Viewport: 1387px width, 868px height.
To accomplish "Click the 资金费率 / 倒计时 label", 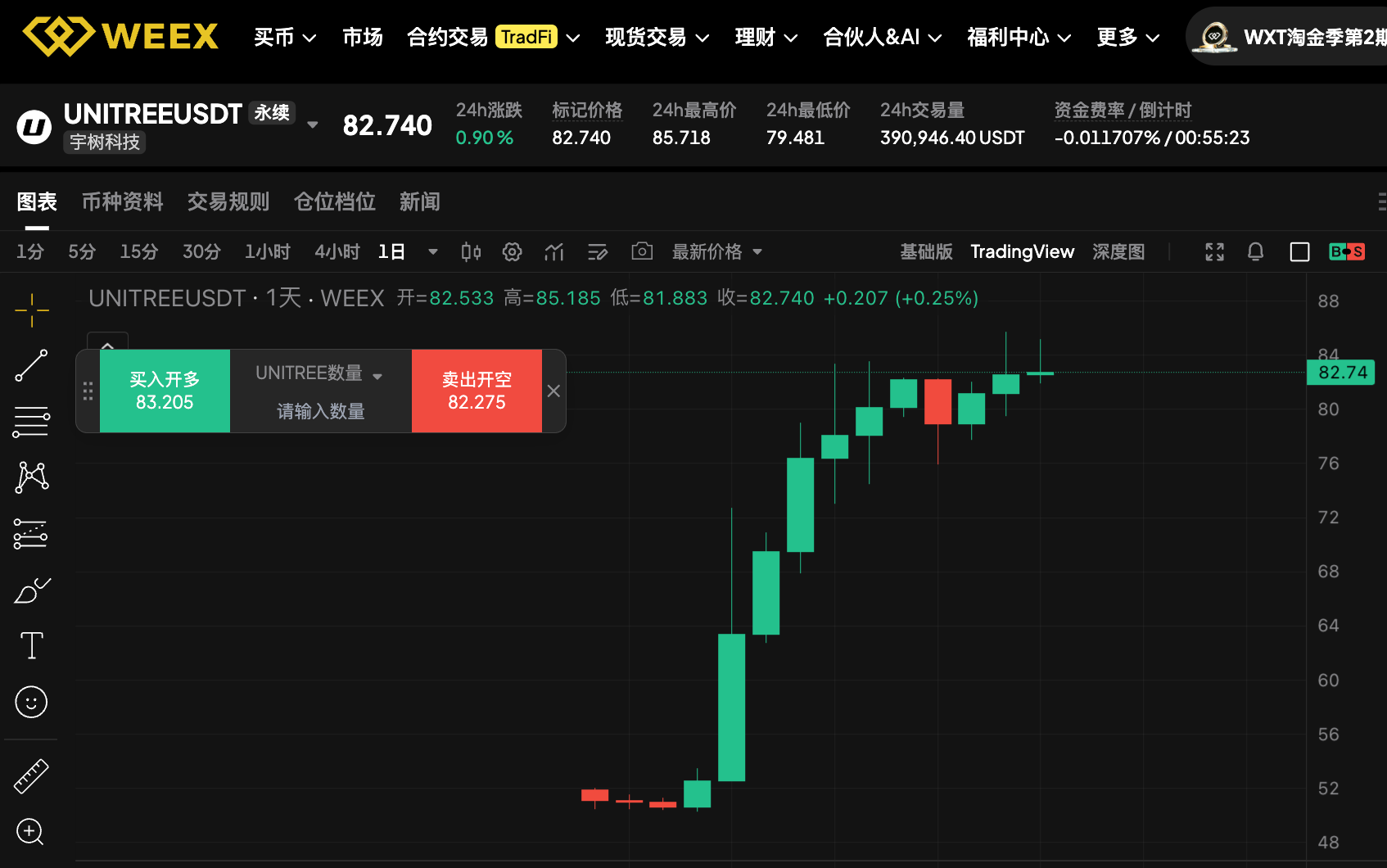I will pyautogui.click(x=1123, y=111).
